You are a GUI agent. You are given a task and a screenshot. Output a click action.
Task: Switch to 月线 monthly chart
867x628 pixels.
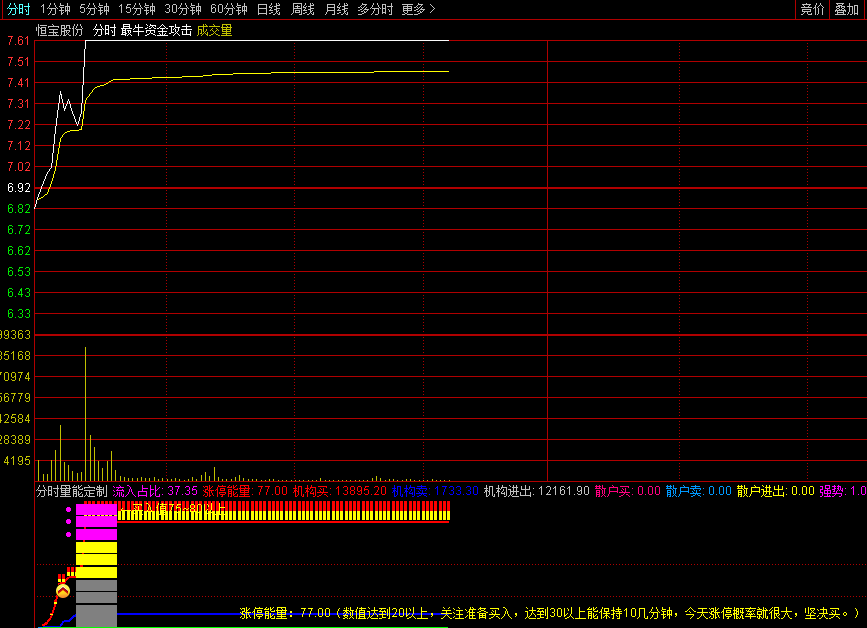point(336,9)
